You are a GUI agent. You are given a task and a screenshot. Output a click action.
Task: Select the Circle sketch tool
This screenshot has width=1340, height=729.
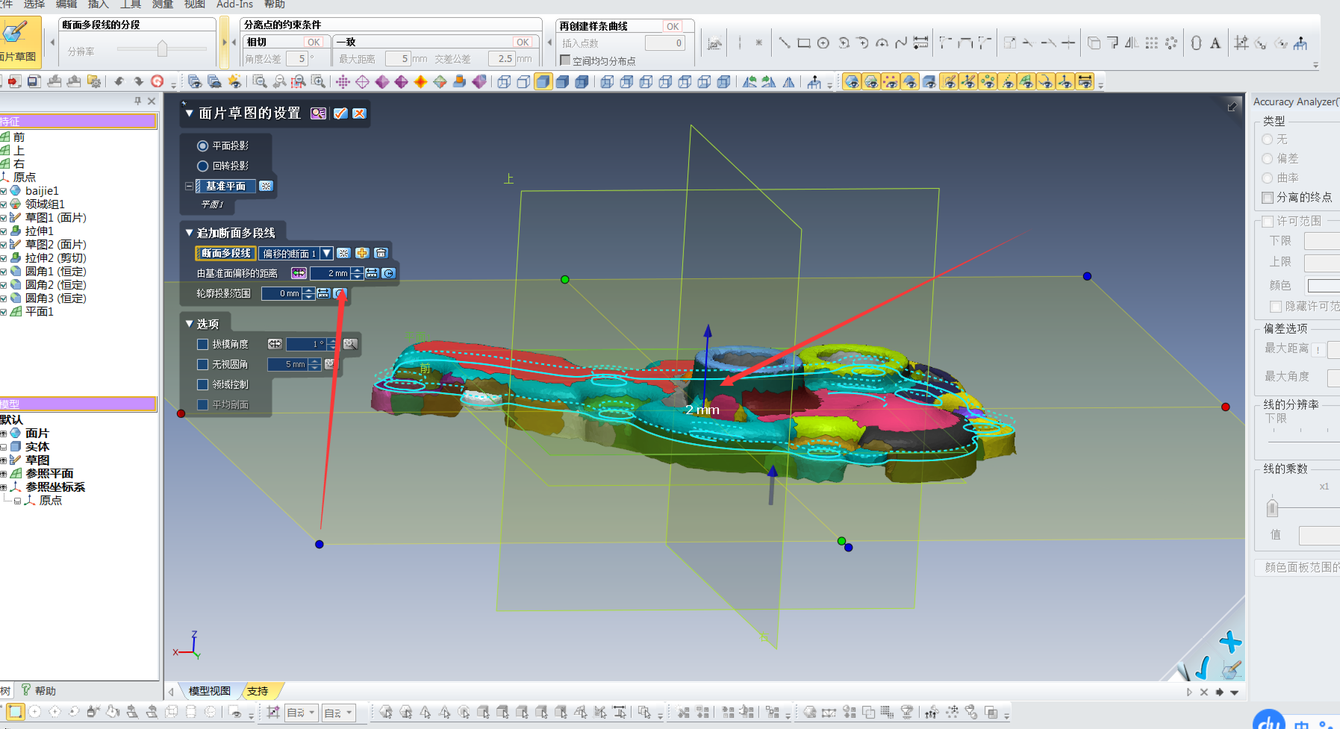pos(823,43)
